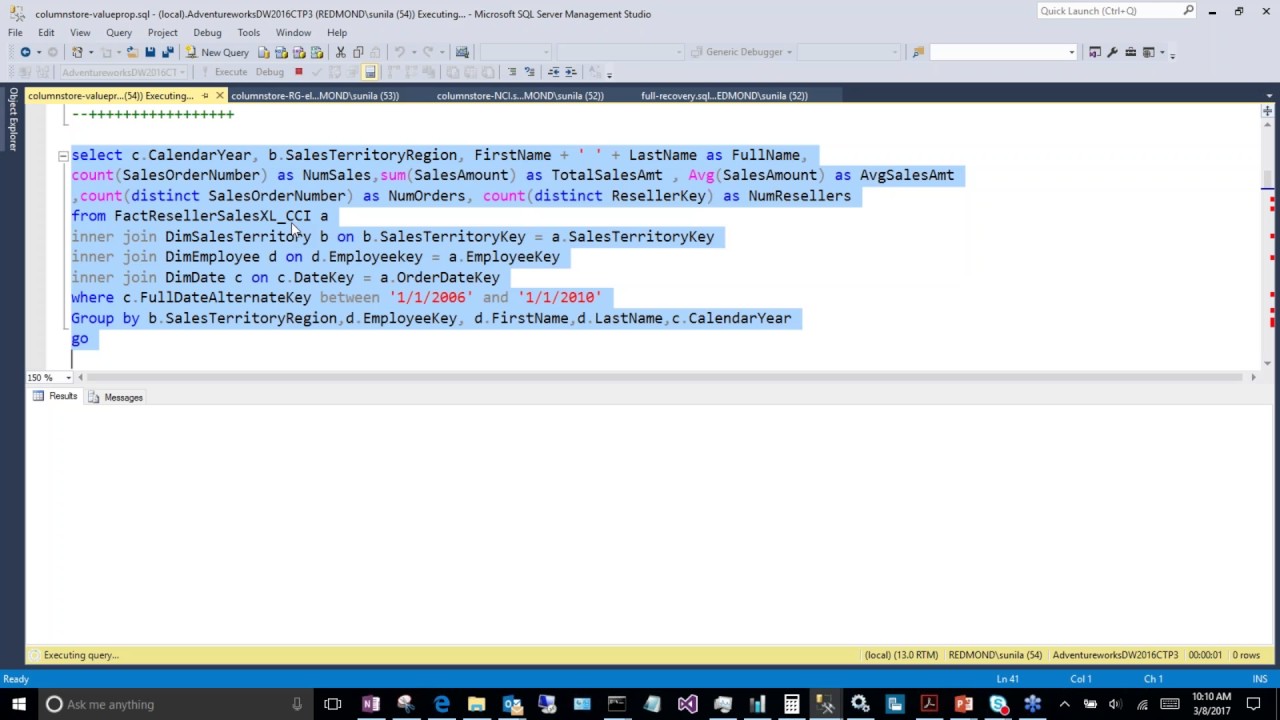Click the Navigate Backward arrow icon

[x=25, y=52]
